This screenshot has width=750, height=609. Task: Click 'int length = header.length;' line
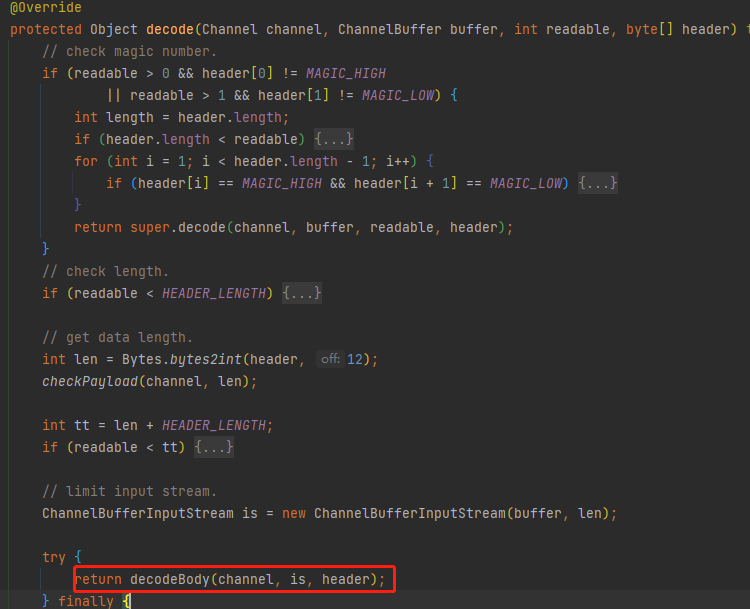182,118
